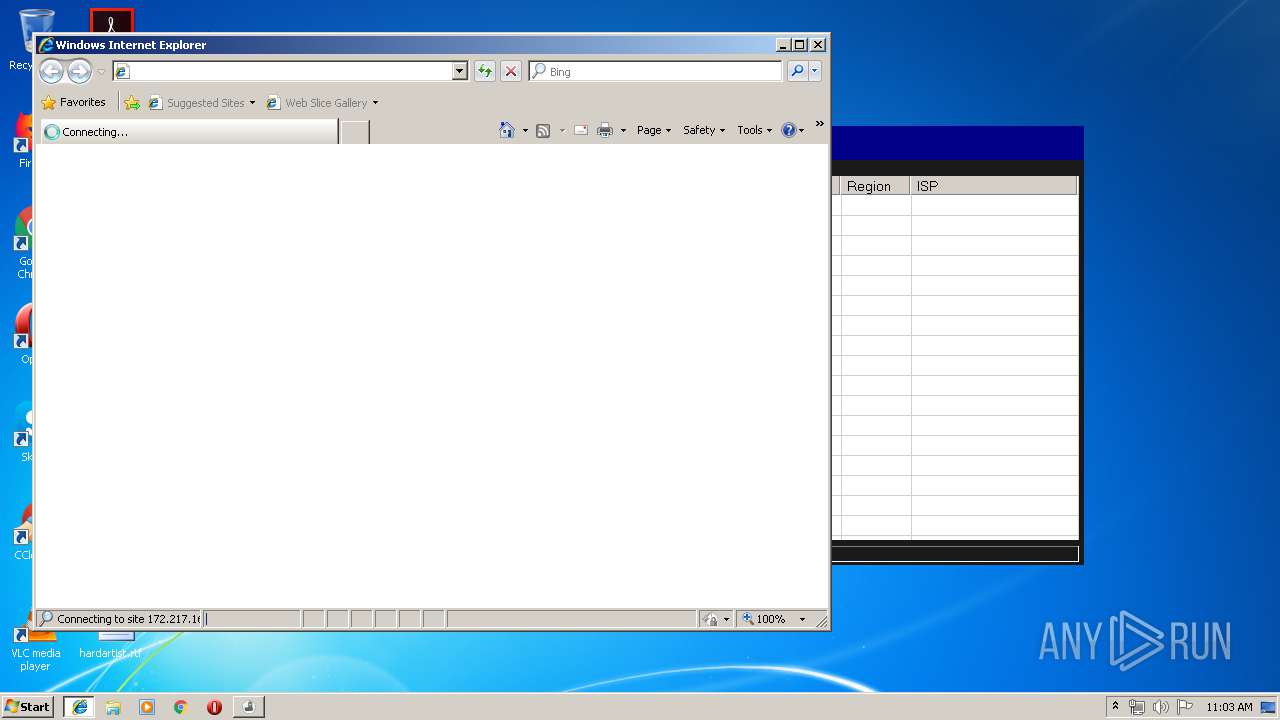Open the Help question mark menu
The width and height of the screenshot is (1280, 720).
coord(793,130)
